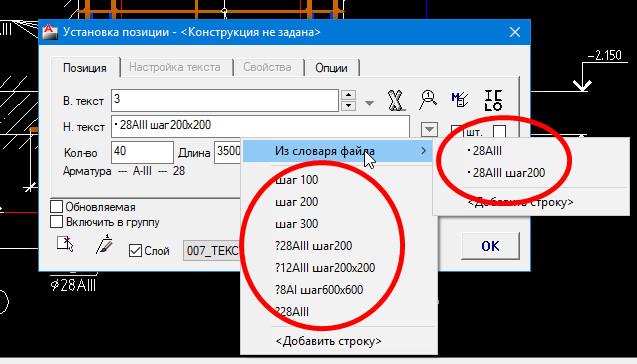Choose ?12AIII шаг200x200 from the menu
Screen dimensions: 637x364
[x=325, y=268]
